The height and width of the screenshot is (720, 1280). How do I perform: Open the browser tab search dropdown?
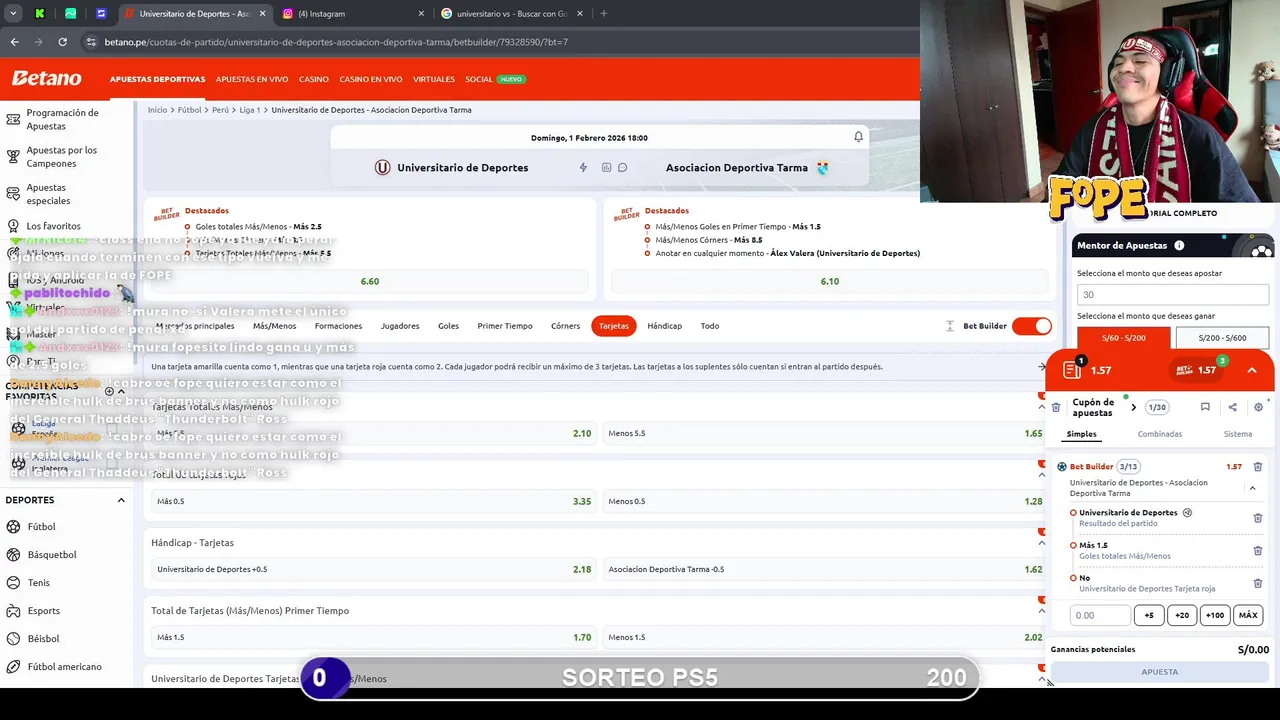13,13
